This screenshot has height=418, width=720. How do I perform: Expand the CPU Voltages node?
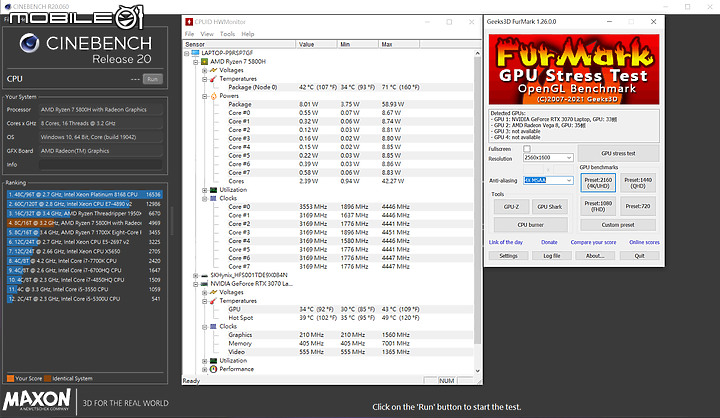[x=205, y=70]
